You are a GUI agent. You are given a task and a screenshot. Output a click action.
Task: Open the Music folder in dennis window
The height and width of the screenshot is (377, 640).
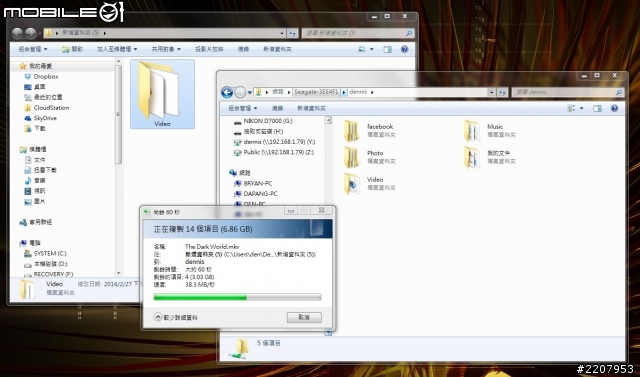click(x=489, y=130)
